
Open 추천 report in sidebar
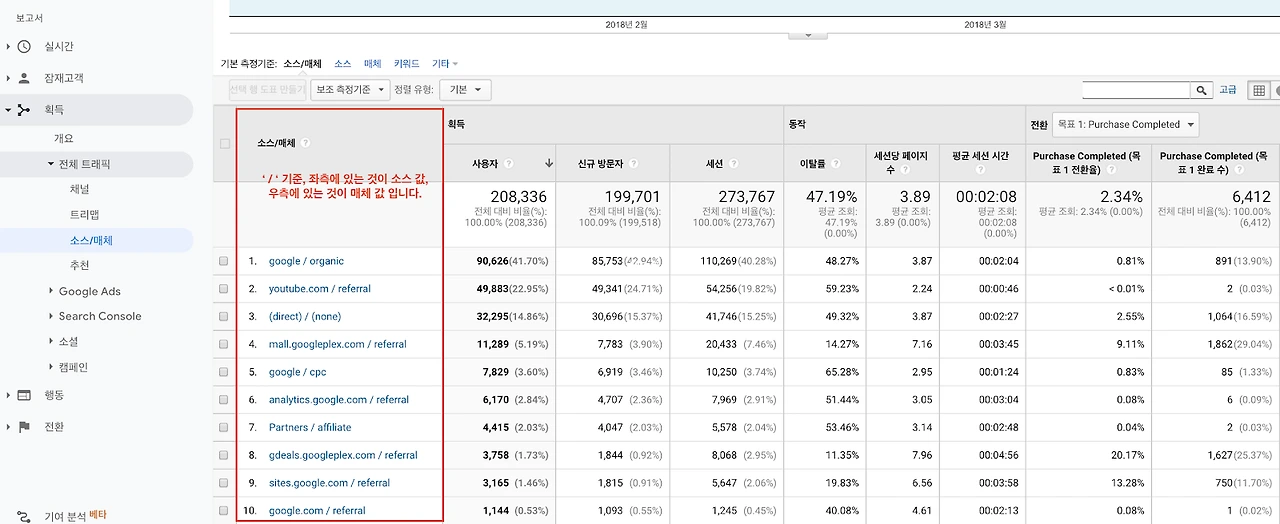(79, 265)
